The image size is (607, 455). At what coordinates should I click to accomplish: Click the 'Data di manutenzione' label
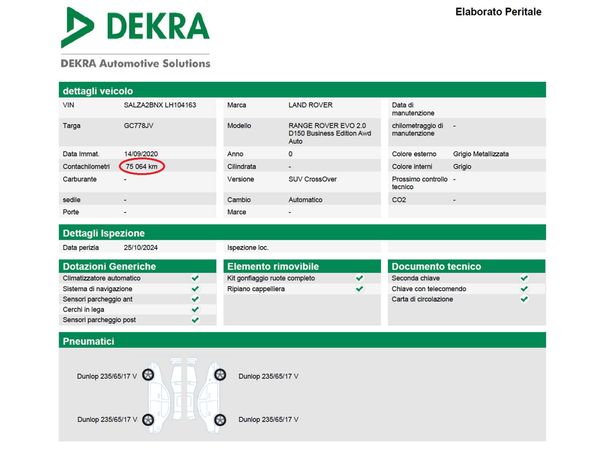click(x=413, y=109)
